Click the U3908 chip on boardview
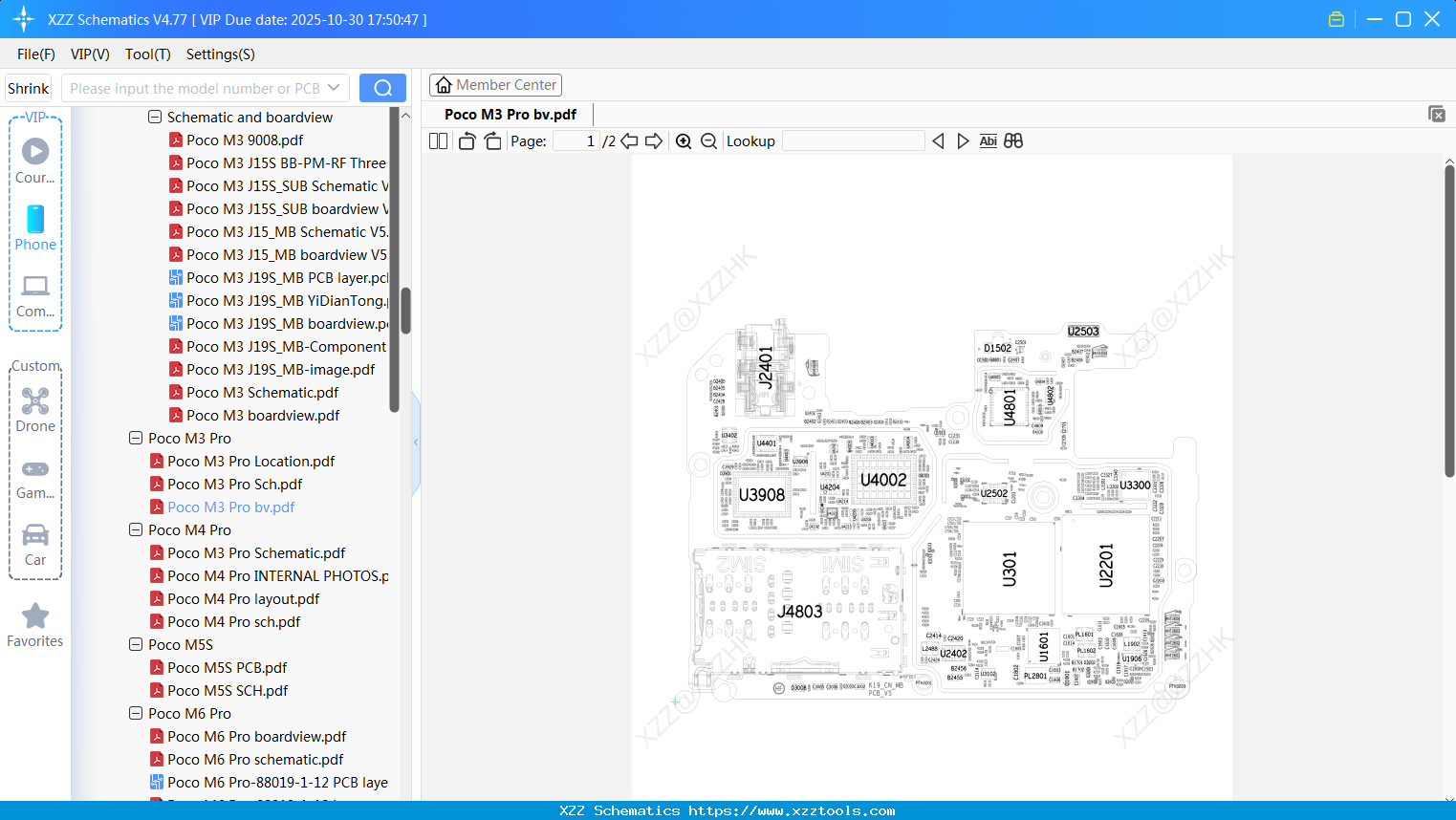 click(x=762, y=495)
